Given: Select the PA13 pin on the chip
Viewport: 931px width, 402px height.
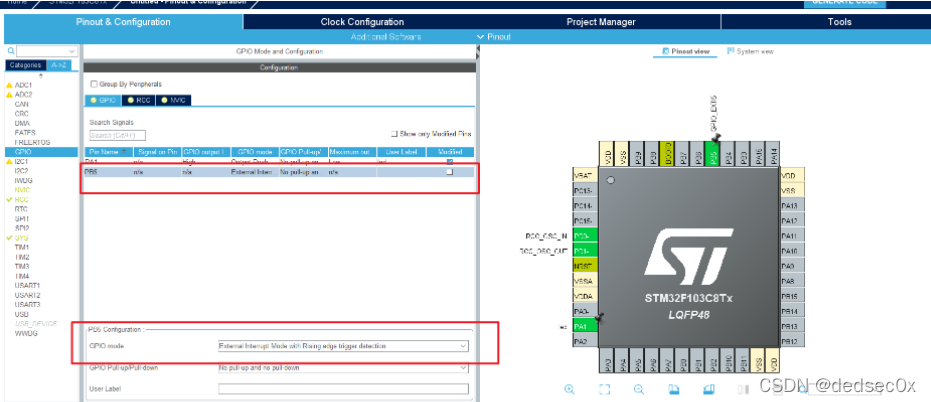Looking at the screenshot, I should pos(792,206).
